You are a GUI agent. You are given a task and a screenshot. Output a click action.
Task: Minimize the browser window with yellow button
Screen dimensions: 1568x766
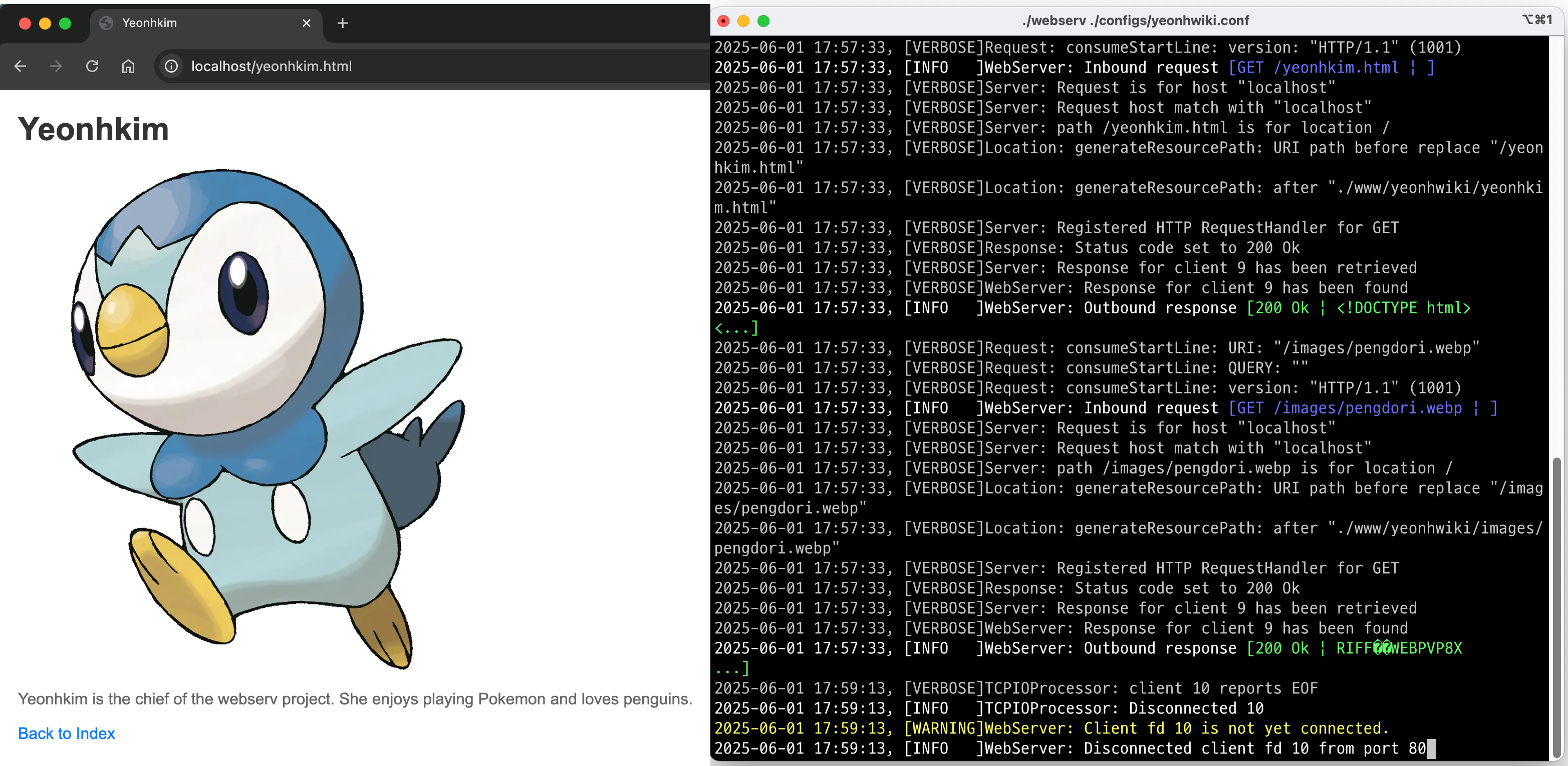45,23
